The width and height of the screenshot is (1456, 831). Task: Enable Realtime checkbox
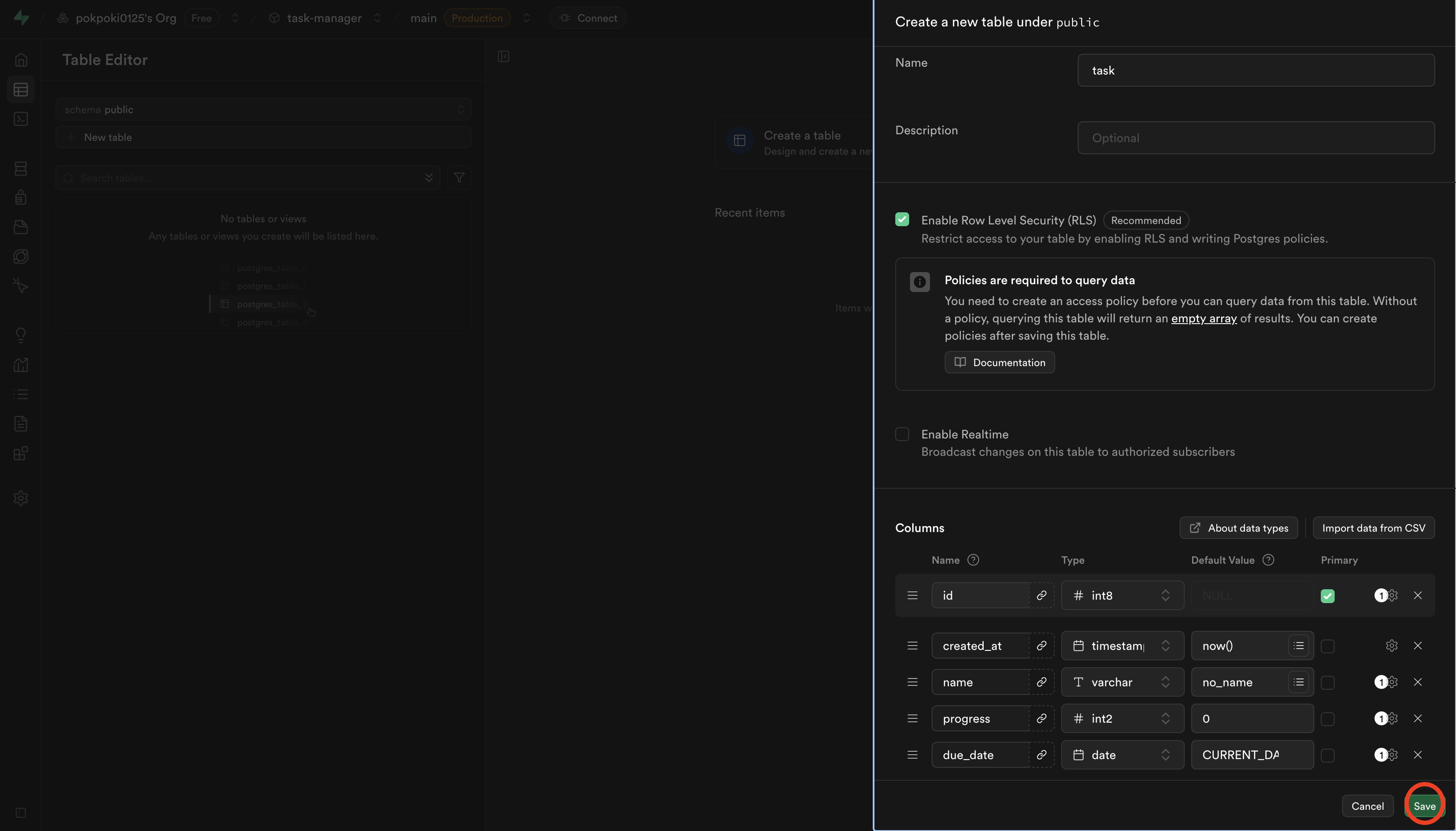click(902, 434)
